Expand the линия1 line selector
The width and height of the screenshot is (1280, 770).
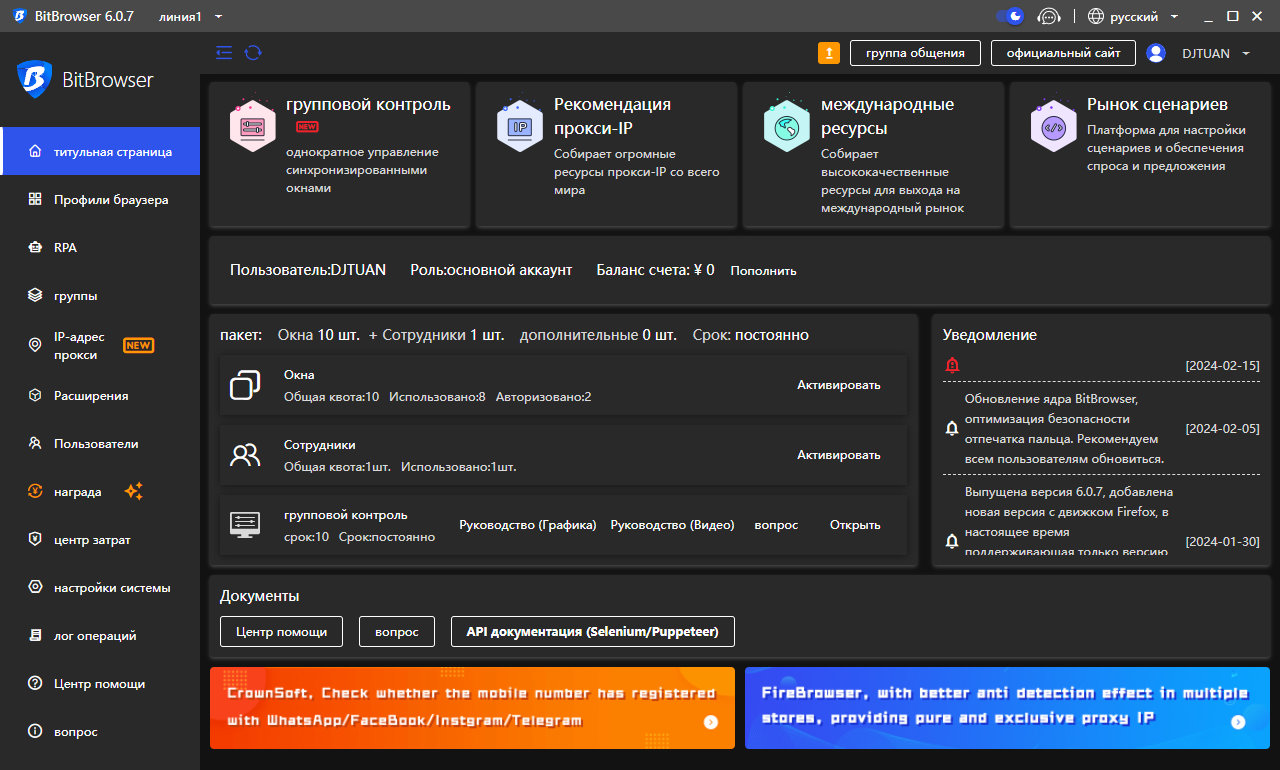tap(191, 16)
